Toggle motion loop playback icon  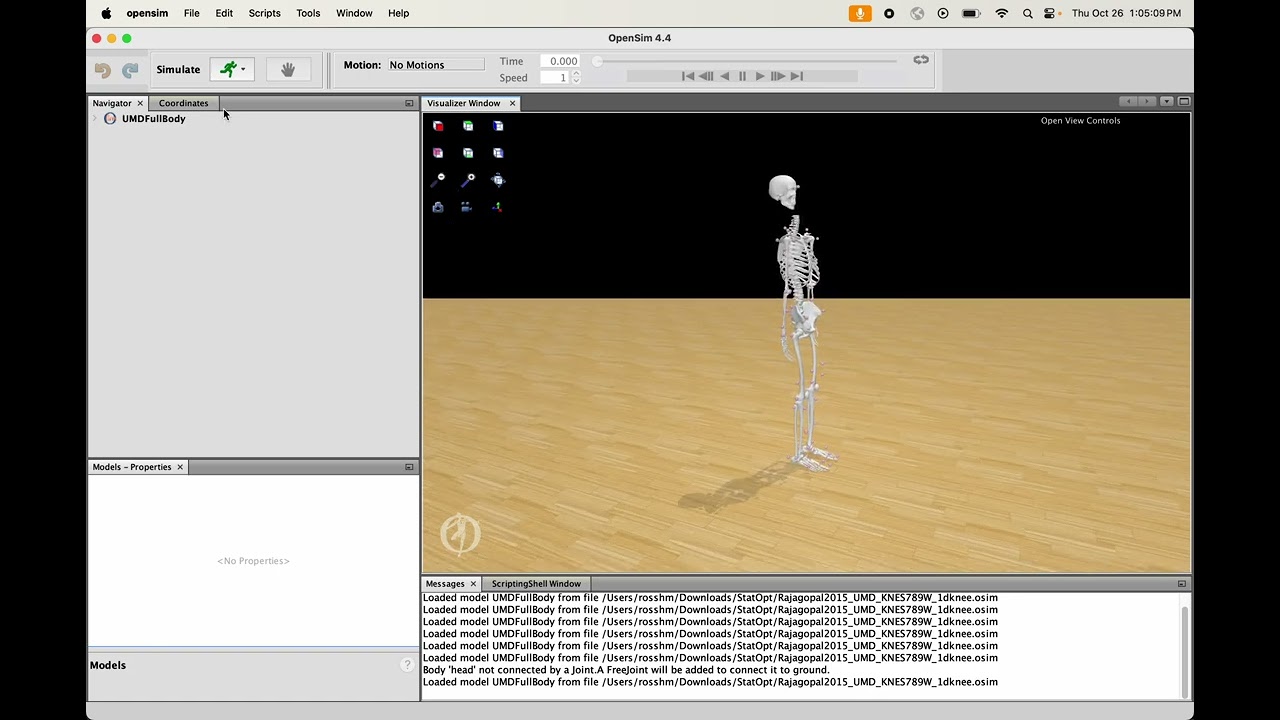(x=921, y=60)
